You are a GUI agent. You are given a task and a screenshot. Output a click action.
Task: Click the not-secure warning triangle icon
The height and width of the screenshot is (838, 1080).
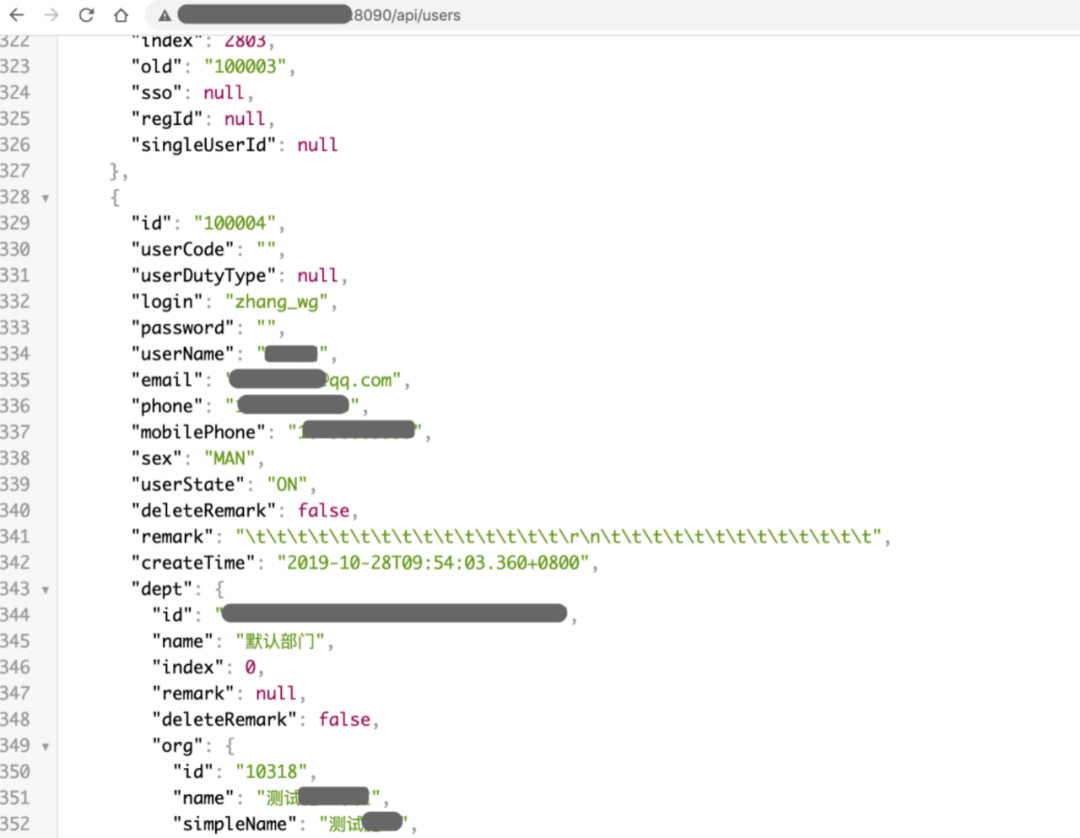point(165,15)
